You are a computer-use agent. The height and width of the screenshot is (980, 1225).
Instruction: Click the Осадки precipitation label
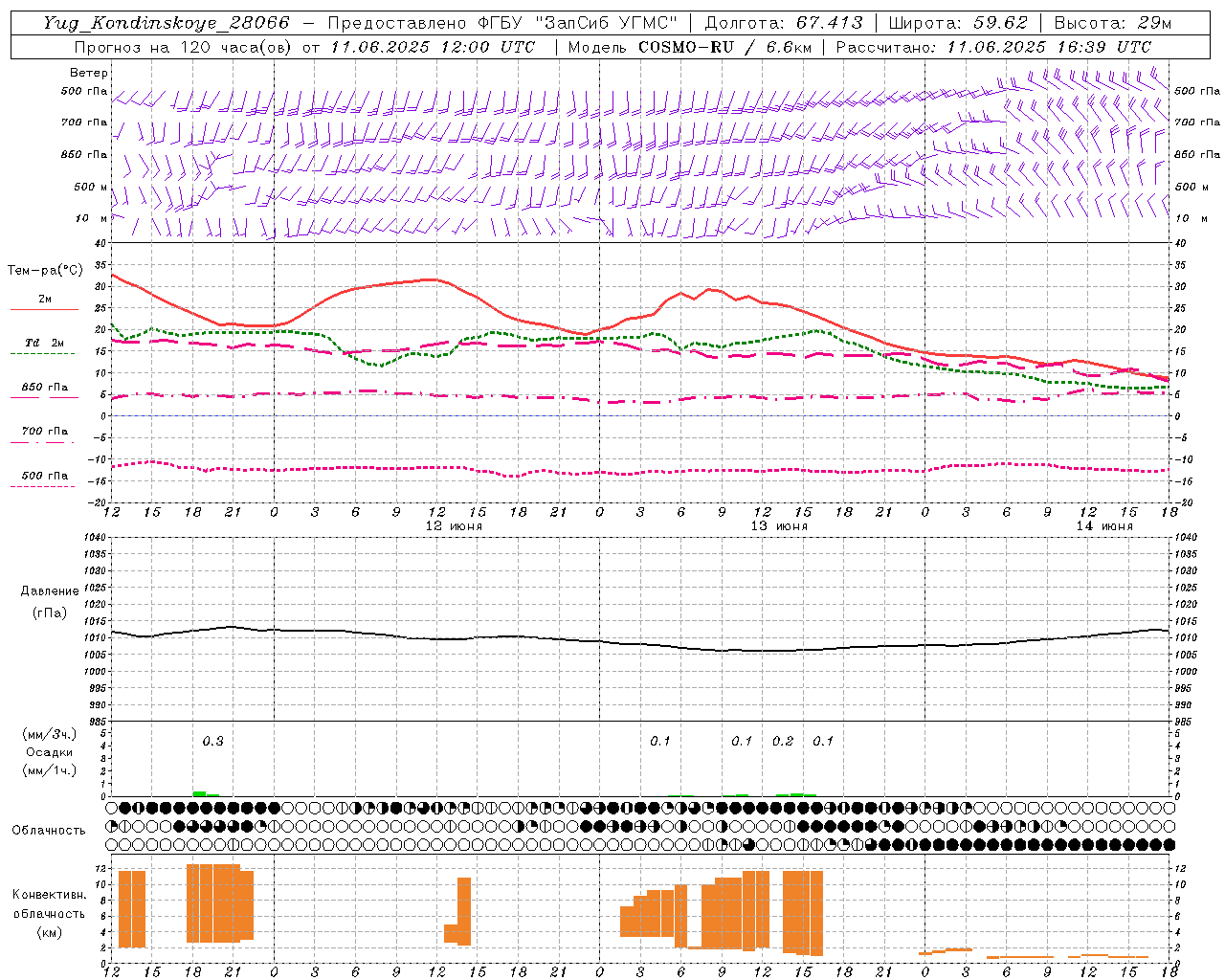[50, 753]
